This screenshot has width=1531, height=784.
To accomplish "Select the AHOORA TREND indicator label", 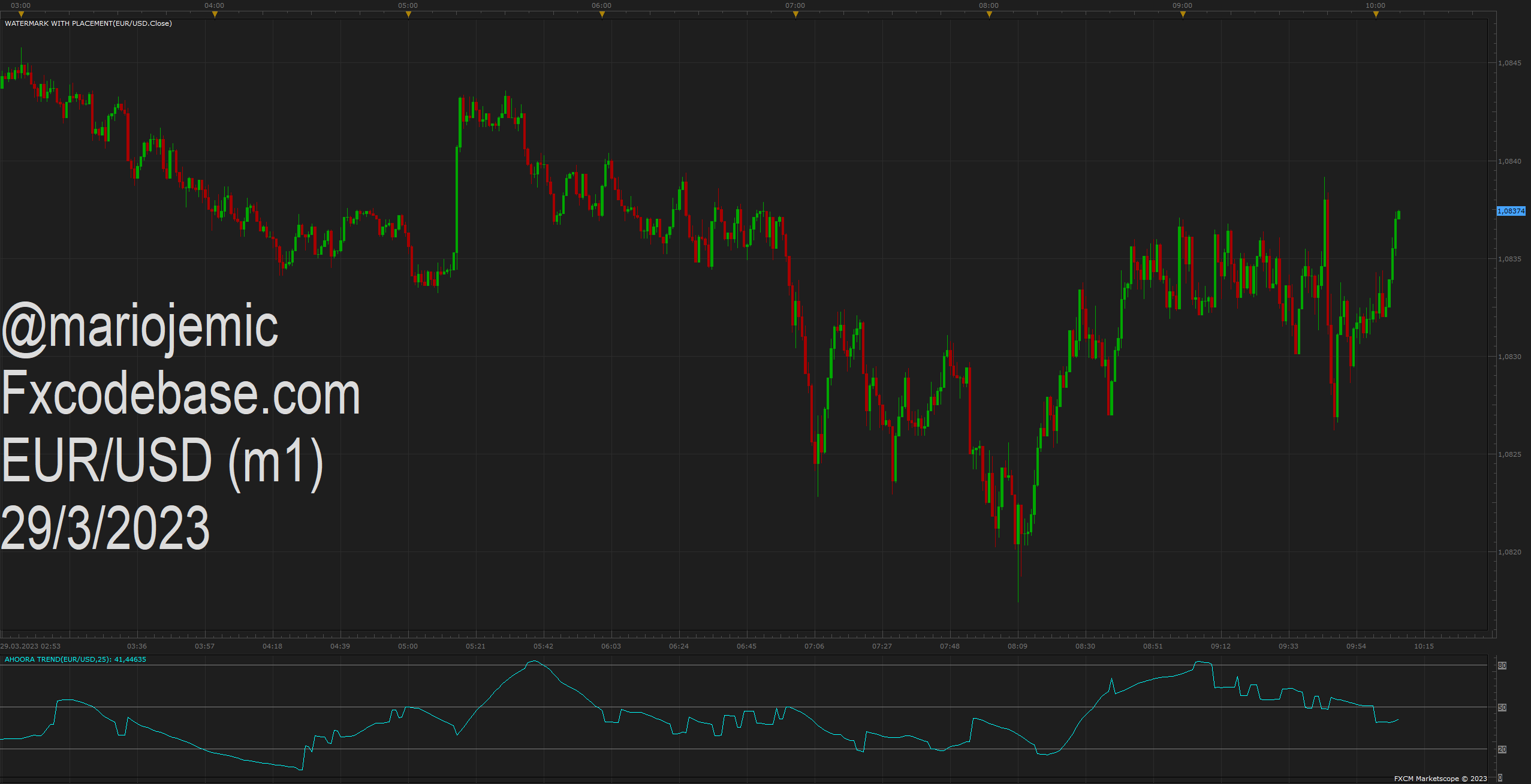I will tap(76, 659).
